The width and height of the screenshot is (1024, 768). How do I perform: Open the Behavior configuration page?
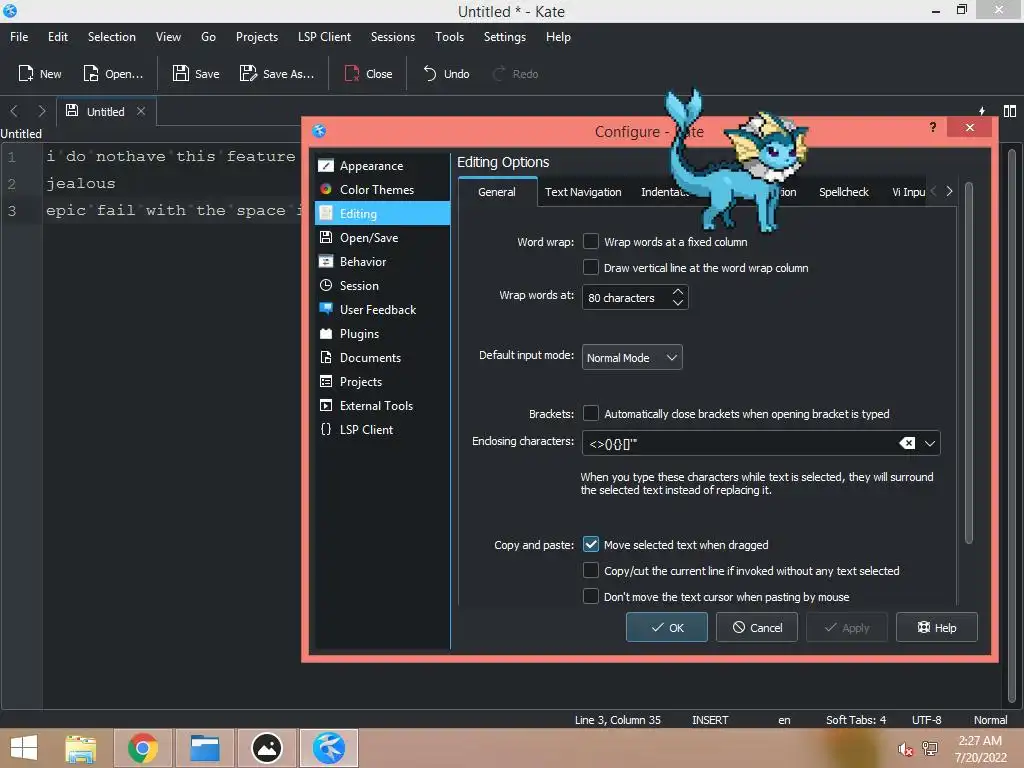382,262
